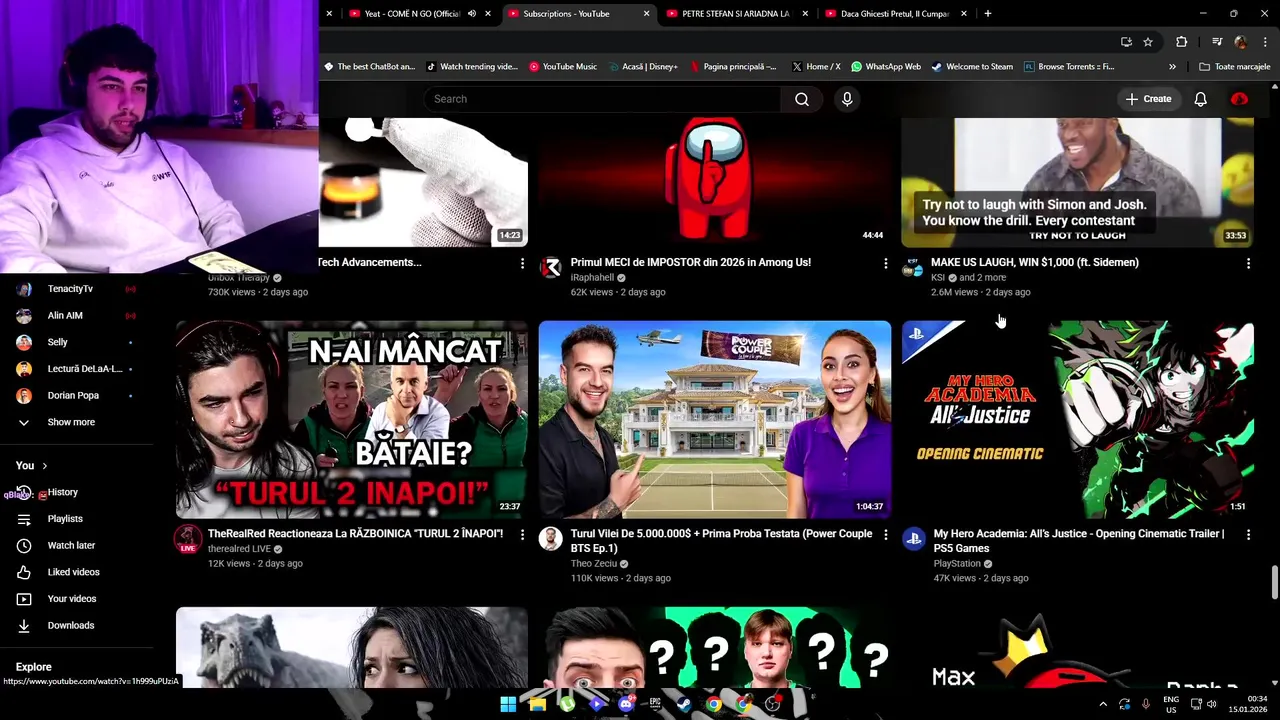
Task: Toggle microphone icon in system tray
Action: tap(1146, 704)
